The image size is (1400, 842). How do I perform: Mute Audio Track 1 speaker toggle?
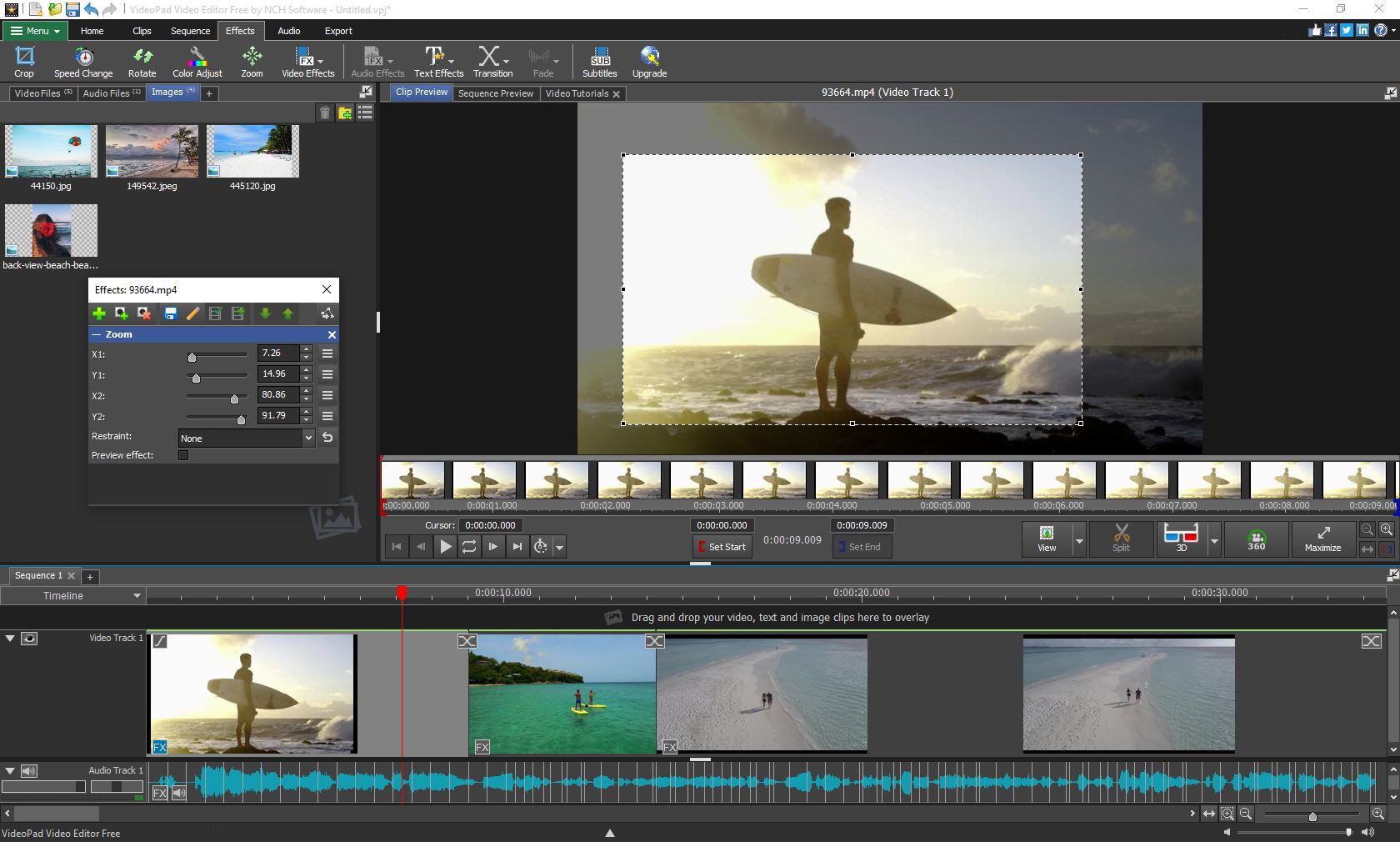(29, 770)
